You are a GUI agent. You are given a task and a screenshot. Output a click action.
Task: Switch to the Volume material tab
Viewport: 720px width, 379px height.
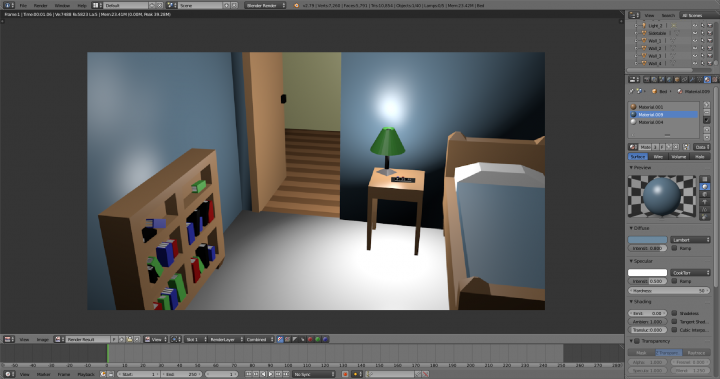pos(679,157)
